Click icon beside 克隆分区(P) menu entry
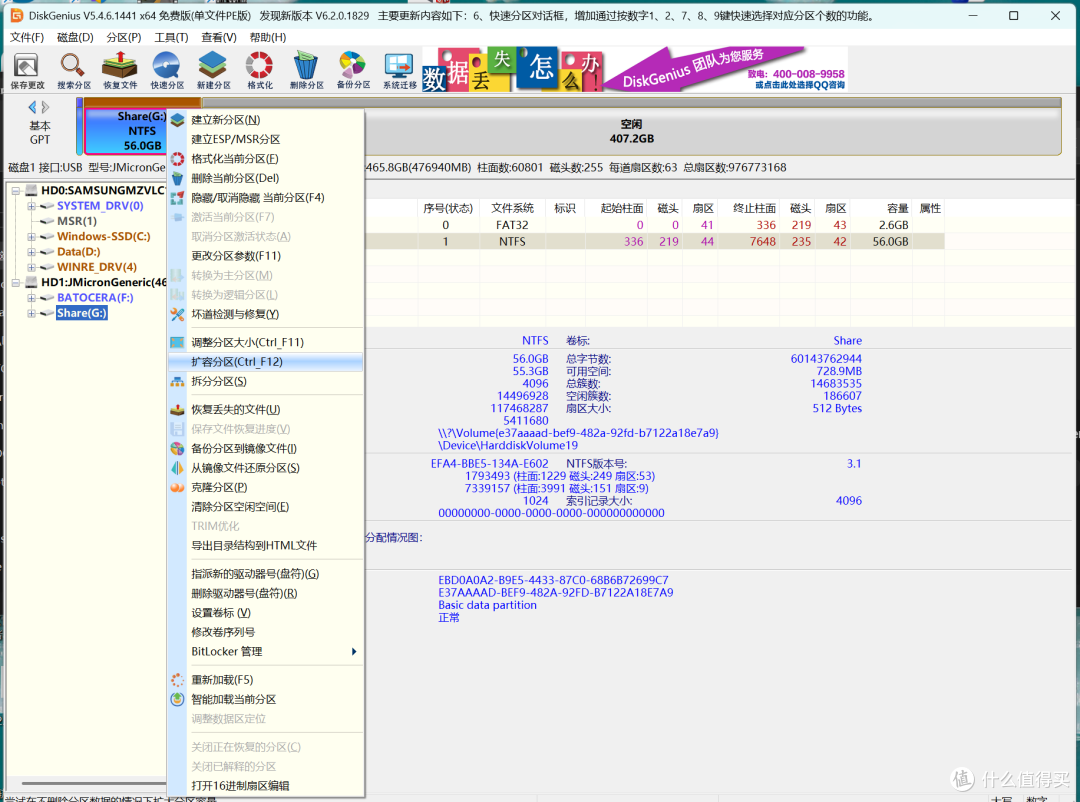This screenshot has width=1080, height=802. 178,487
